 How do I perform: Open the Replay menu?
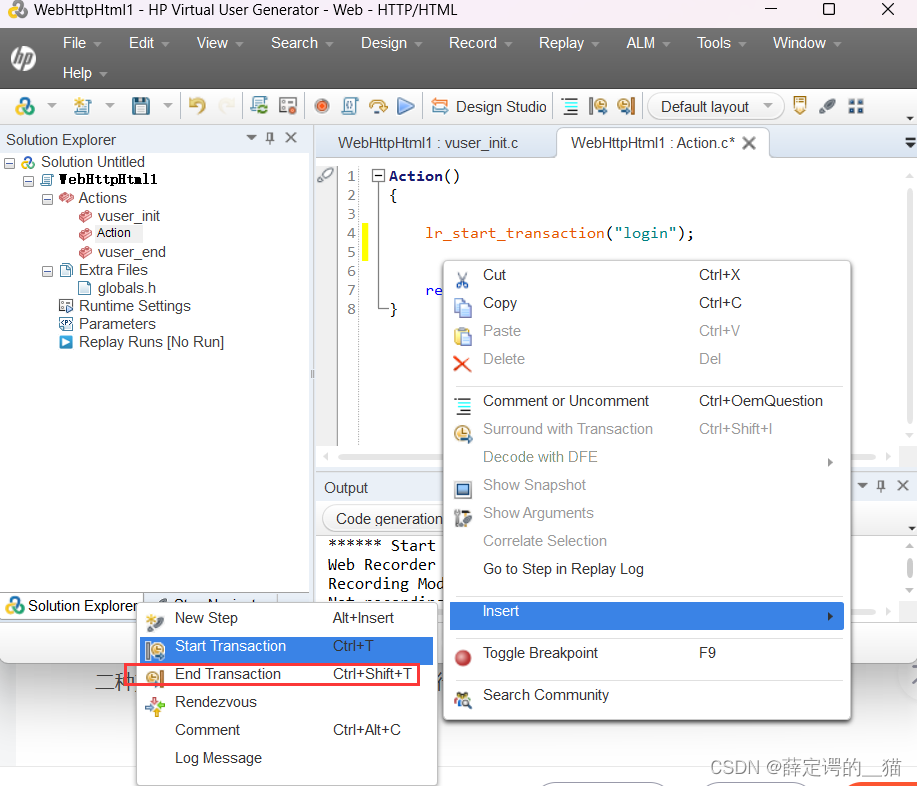[568, 43]
